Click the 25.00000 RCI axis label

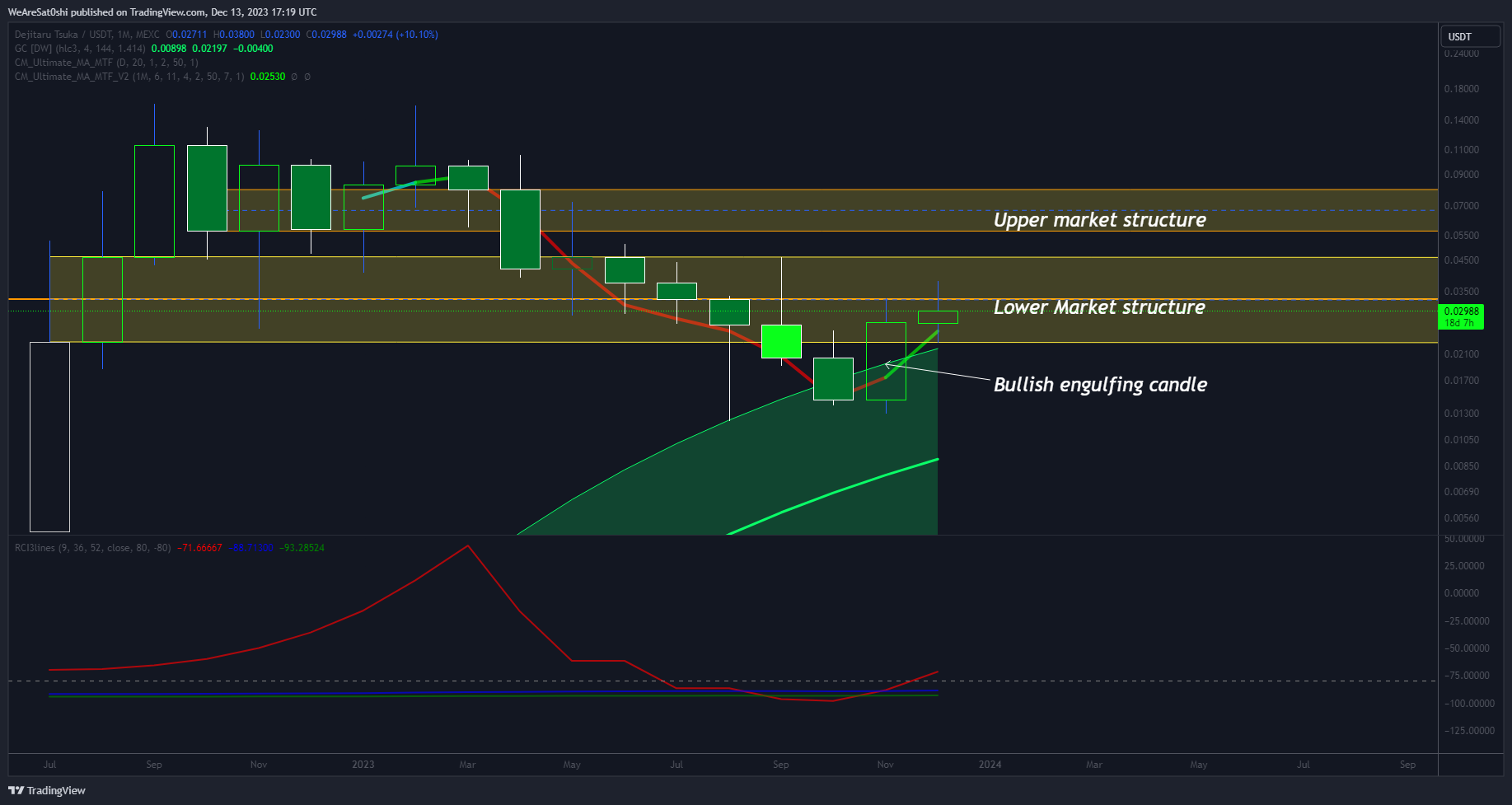(x=1465, y=566)
